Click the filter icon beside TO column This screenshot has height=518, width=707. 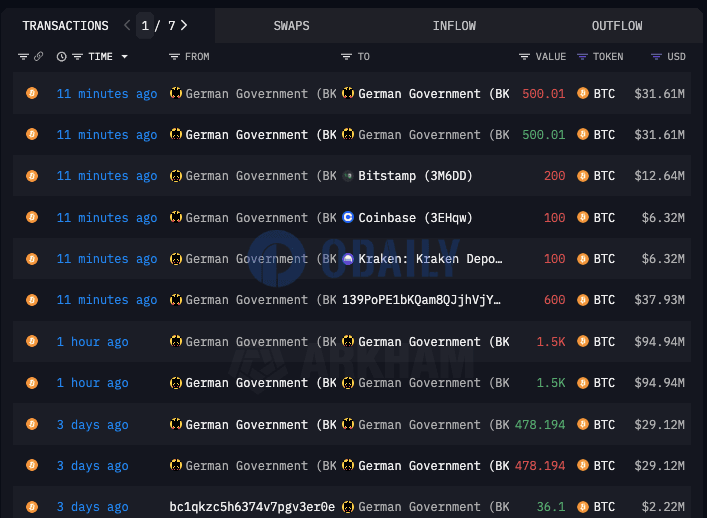point(346,57)
